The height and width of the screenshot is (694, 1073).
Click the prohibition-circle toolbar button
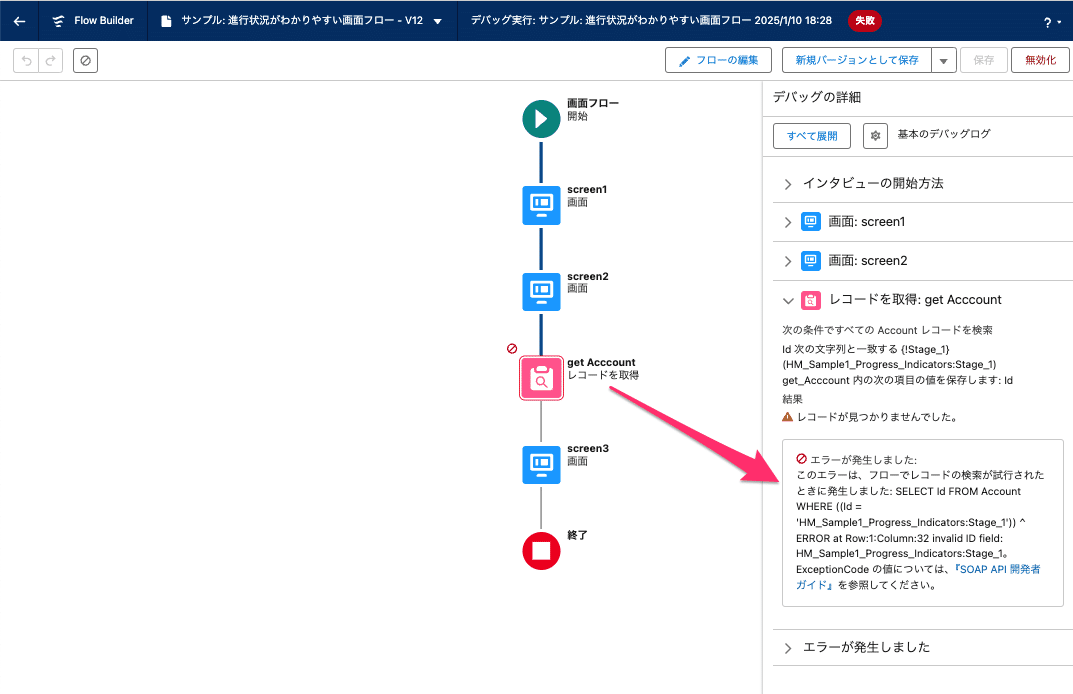[x=86, y=60]
